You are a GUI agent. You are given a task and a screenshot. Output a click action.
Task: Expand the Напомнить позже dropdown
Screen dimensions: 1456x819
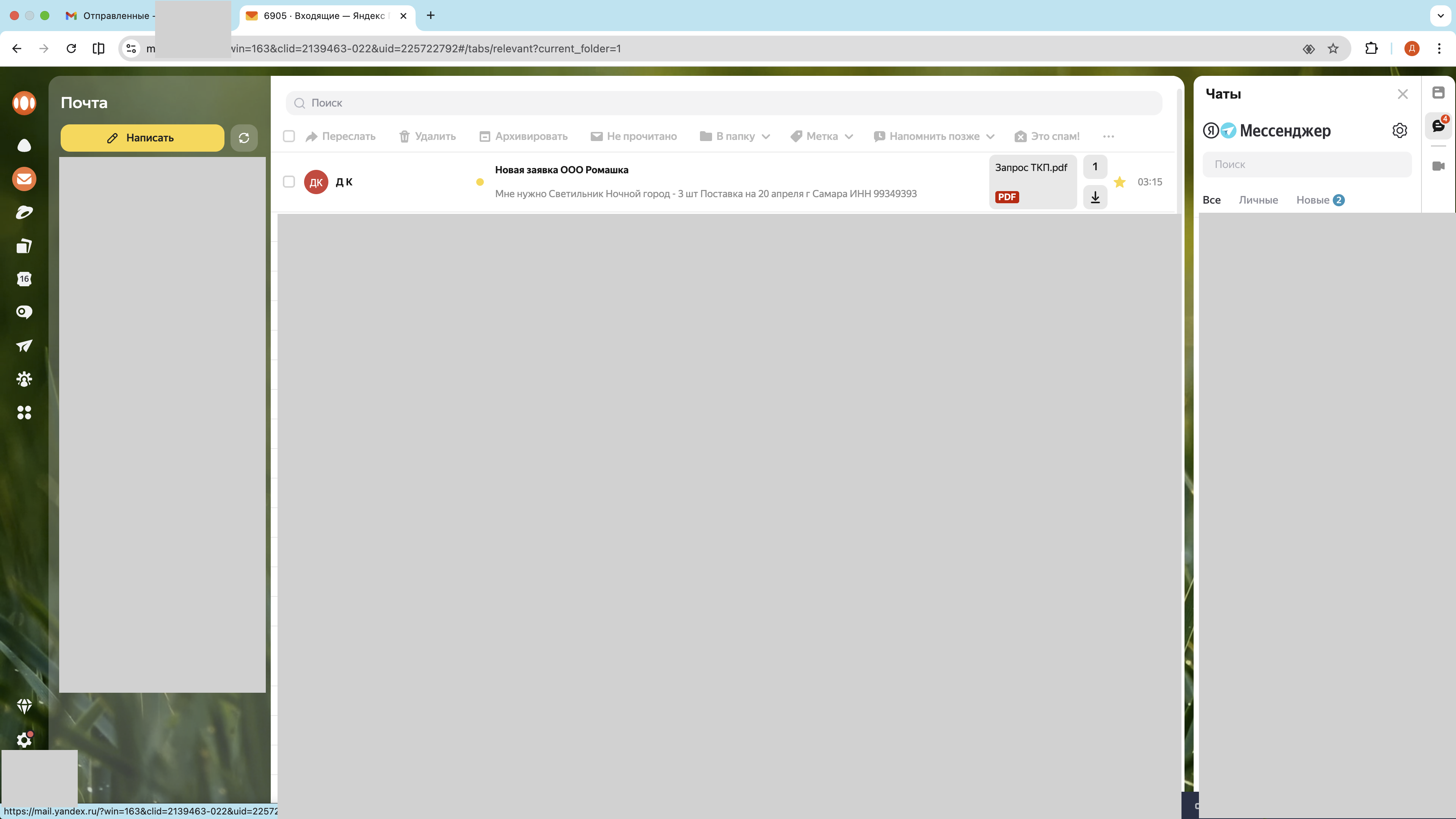pos(934,136)
